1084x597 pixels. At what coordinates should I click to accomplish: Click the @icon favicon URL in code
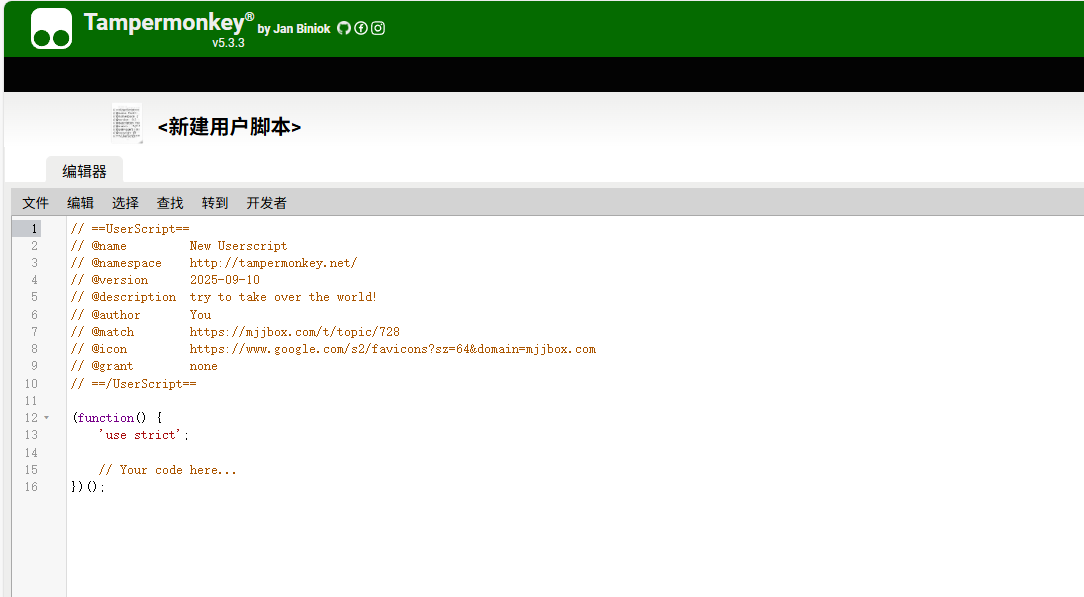(x=392, y=349)
